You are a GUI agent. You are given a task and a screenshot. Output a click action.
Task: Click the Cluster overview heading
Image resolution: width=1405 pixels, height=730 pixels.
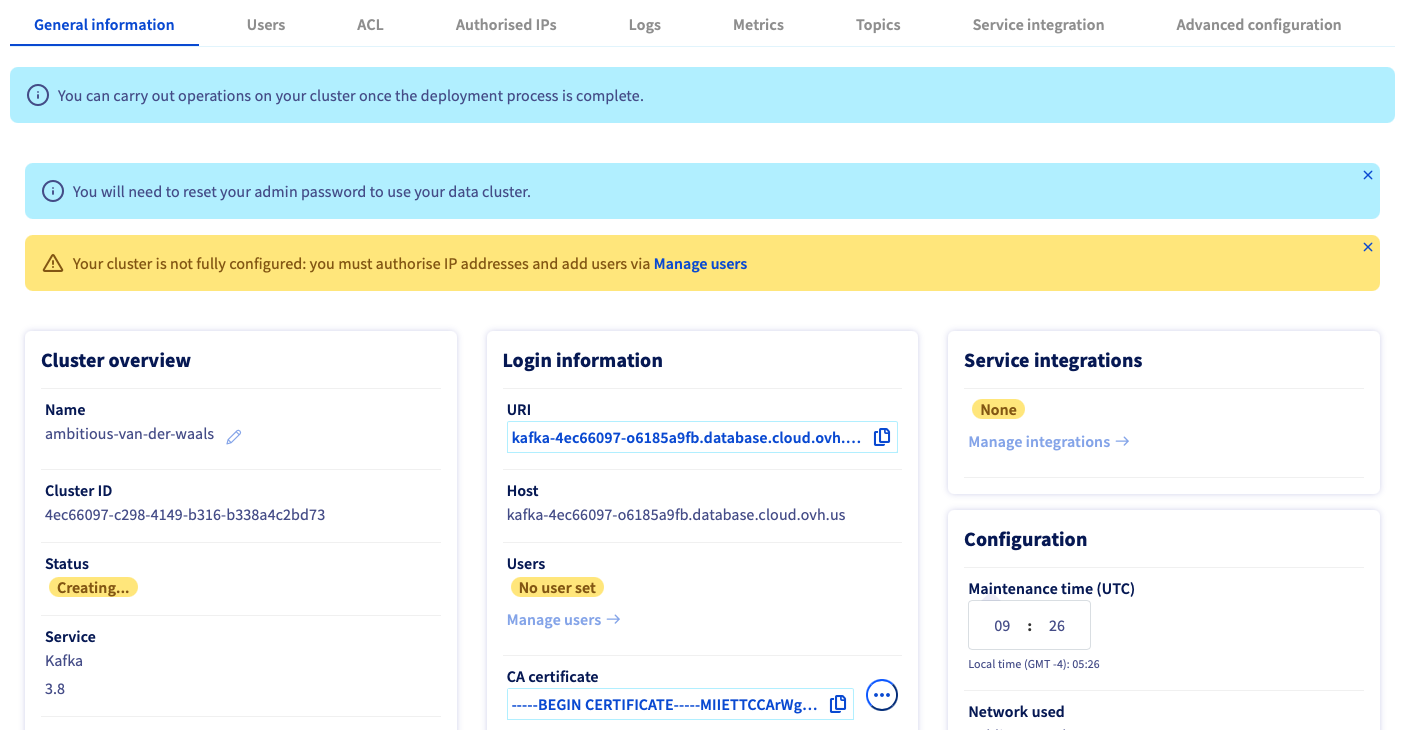point(116,360)
